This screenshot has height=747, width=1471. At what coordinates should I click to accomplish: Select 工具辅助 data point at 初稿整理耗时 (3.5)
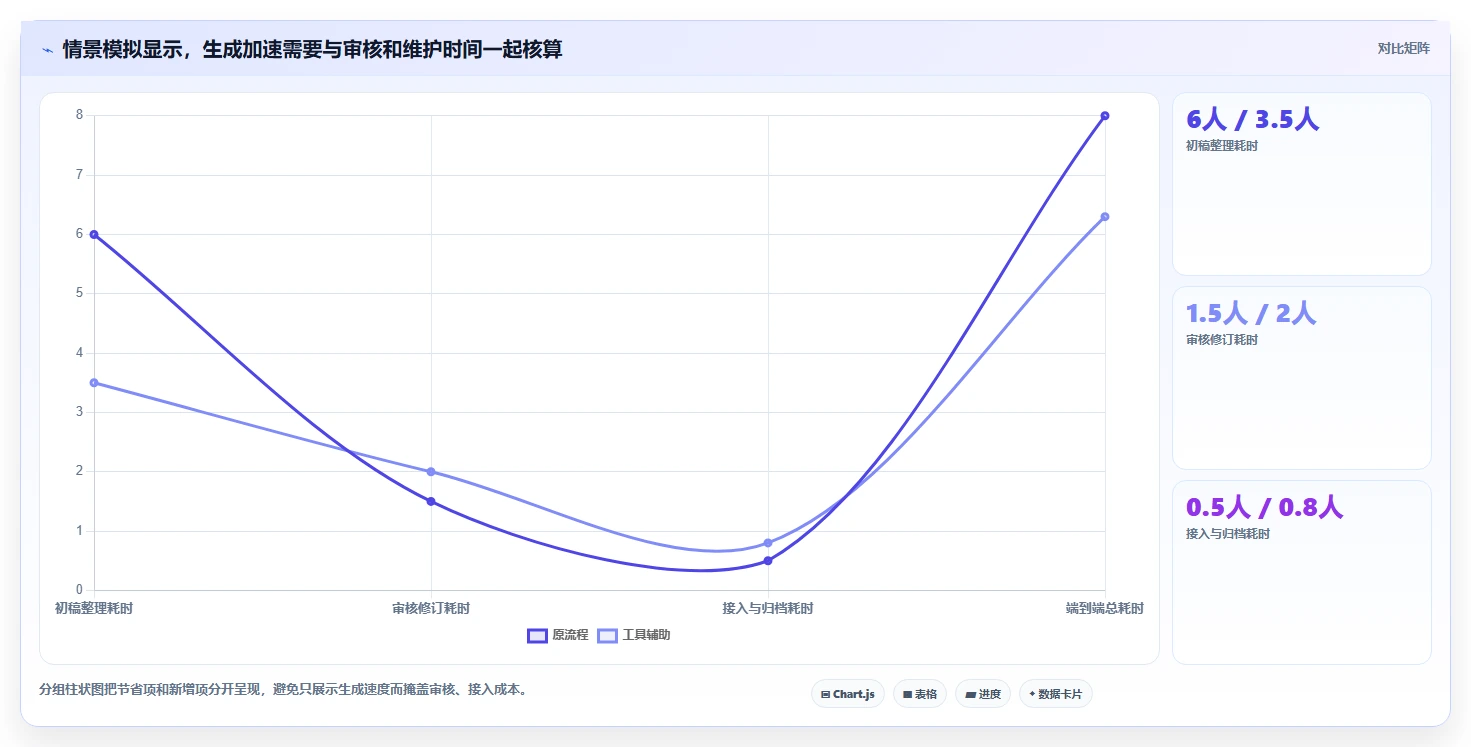[94, 383]
